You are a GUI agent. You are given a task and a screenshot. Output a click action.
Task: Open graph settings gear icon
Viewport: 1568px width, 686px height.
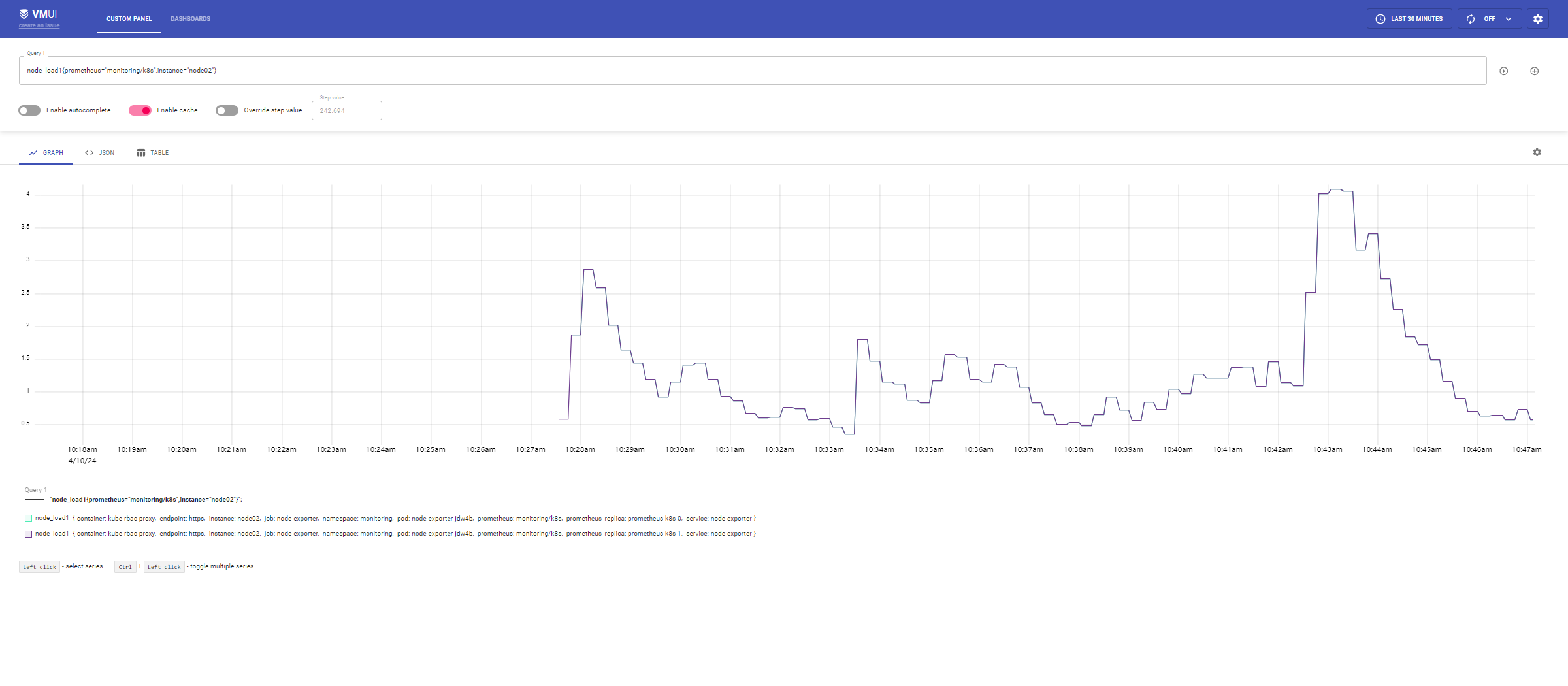pyautogui.click(x=1537, y=152)
